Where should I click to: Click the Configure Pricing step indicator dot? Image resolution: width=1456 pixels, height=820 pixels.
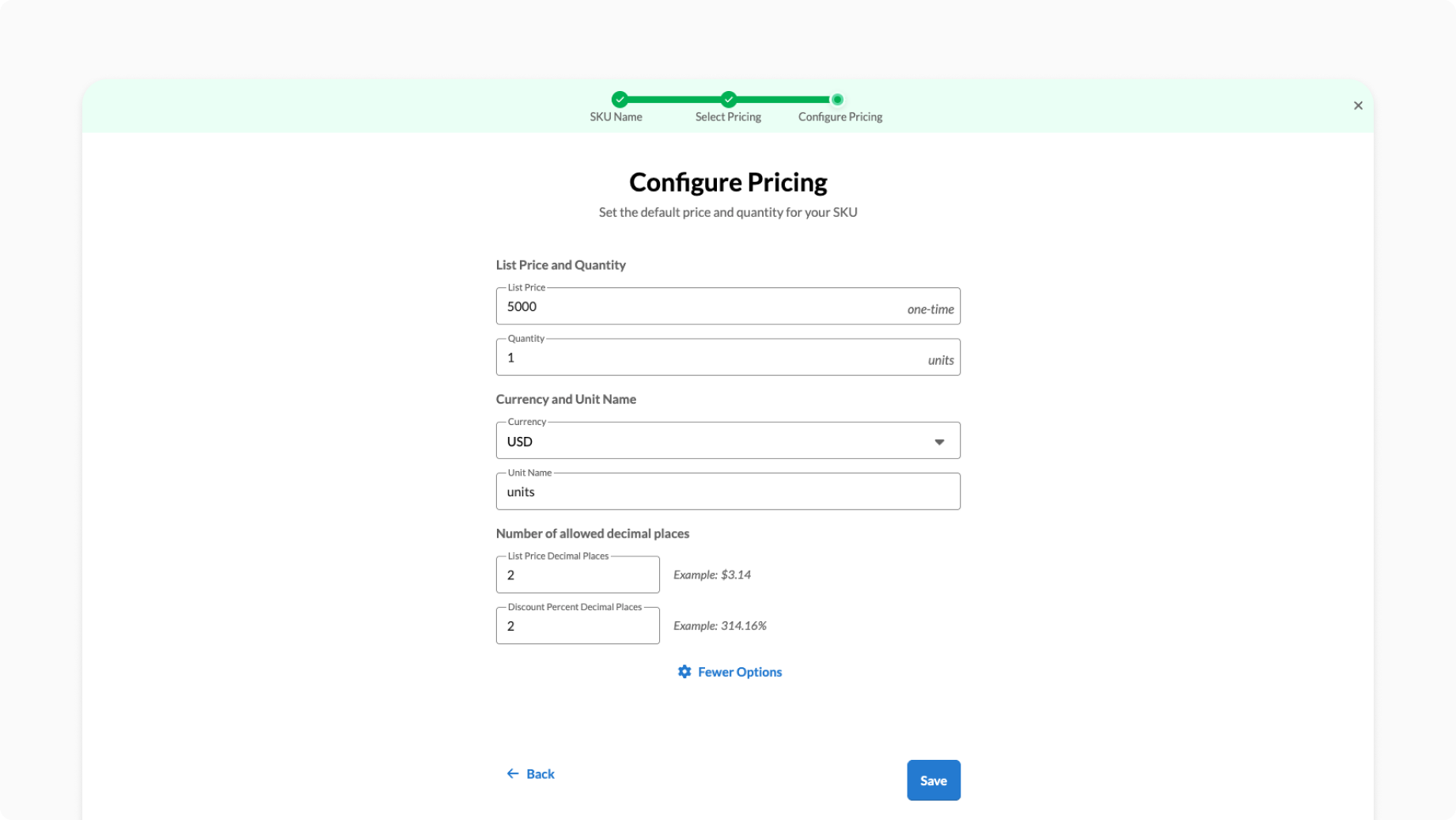(837, 99)
